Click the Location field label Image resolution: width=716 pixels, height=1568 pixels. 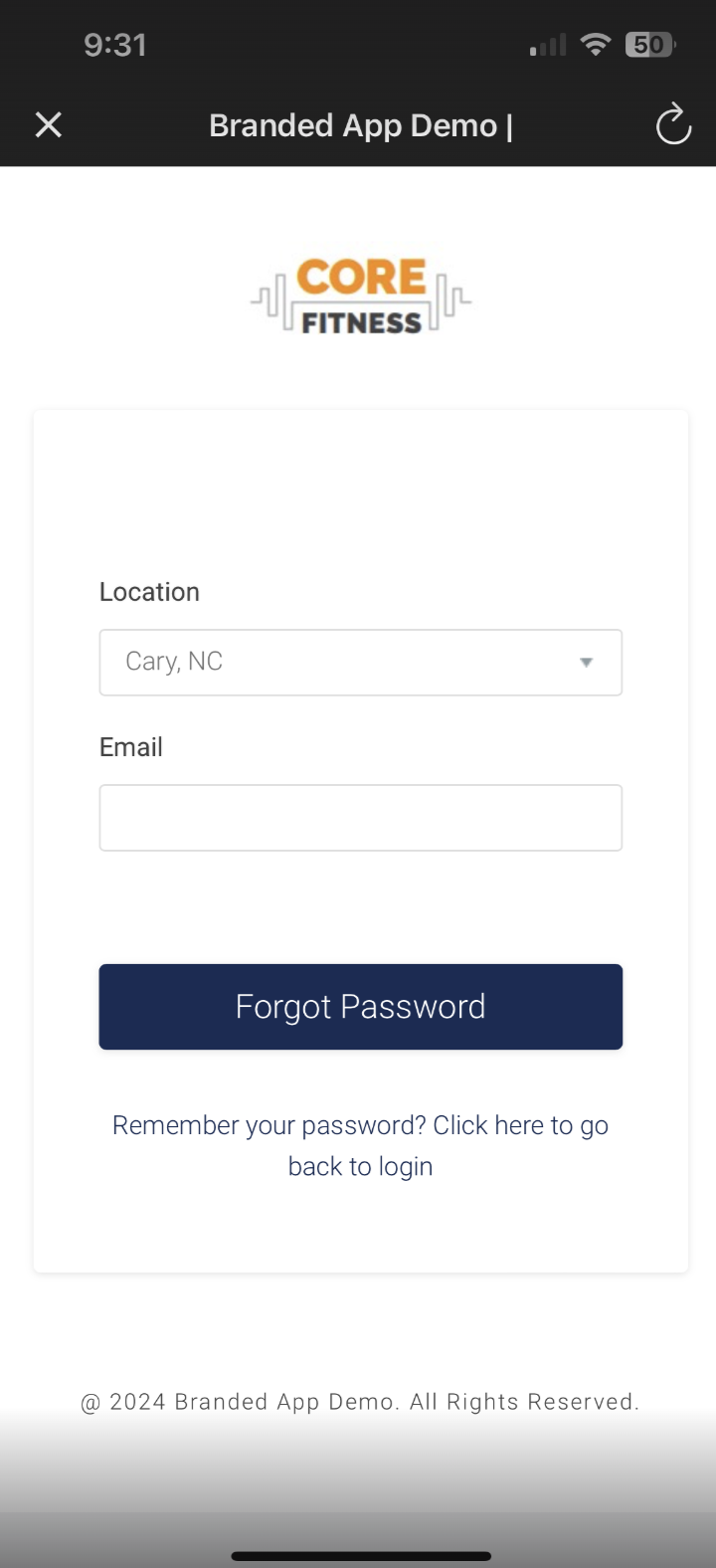(149, 592)
